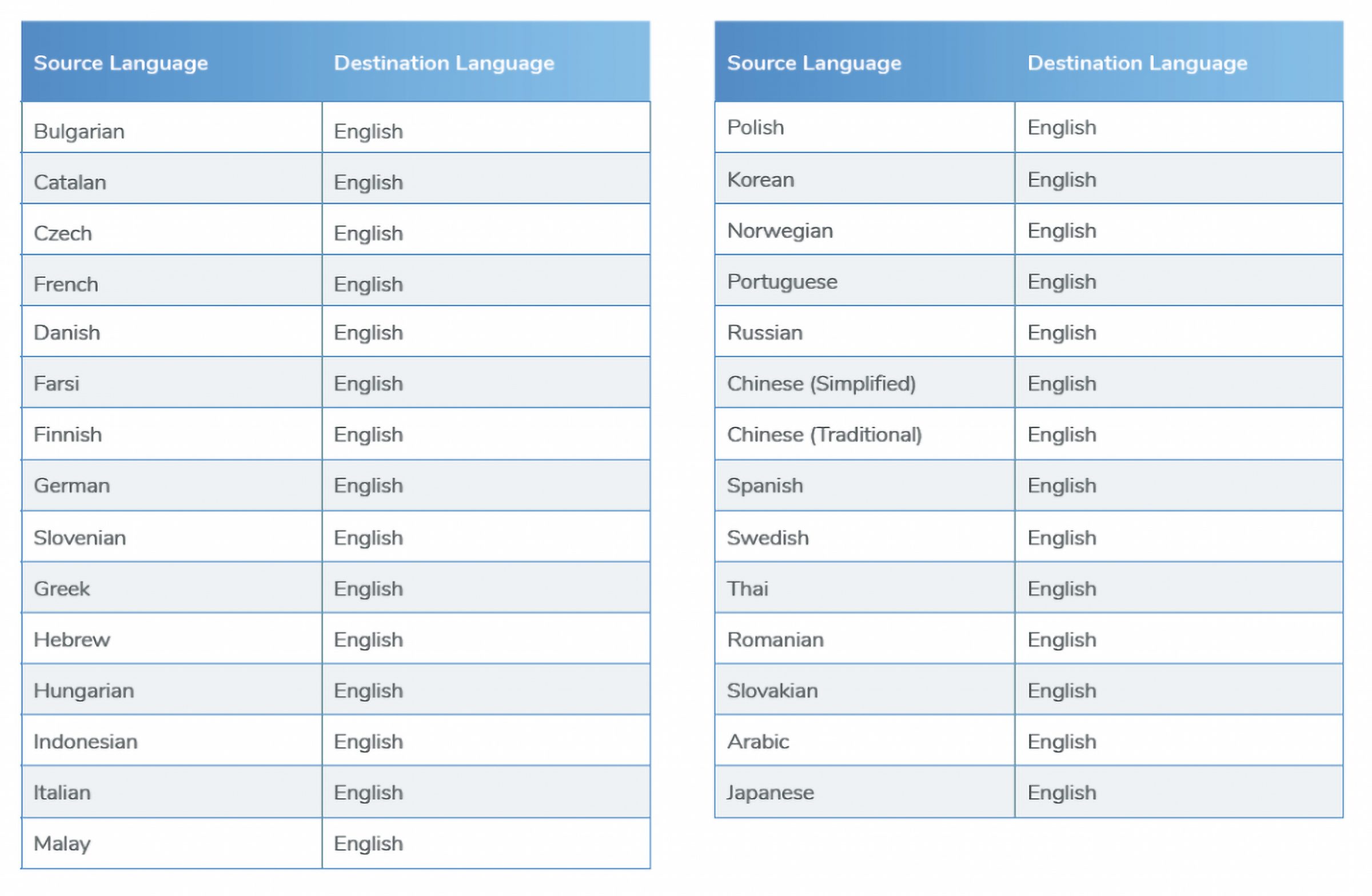Click the Bulgarian source language cell

coord(172,128)
